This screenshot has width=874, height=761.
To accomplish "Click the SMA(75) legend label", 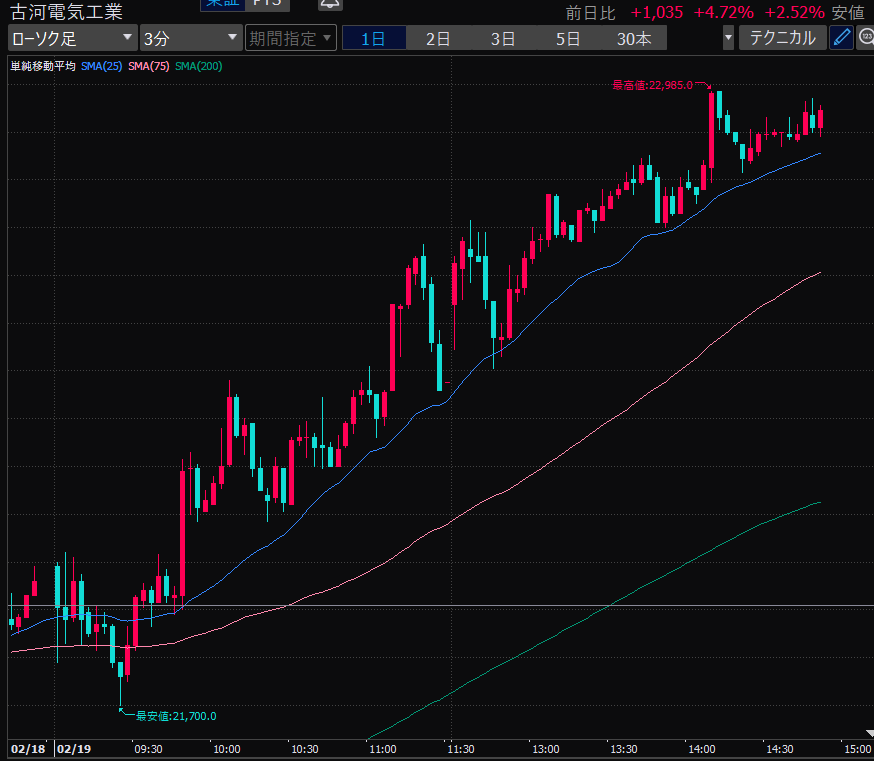I will coord(148,66).
